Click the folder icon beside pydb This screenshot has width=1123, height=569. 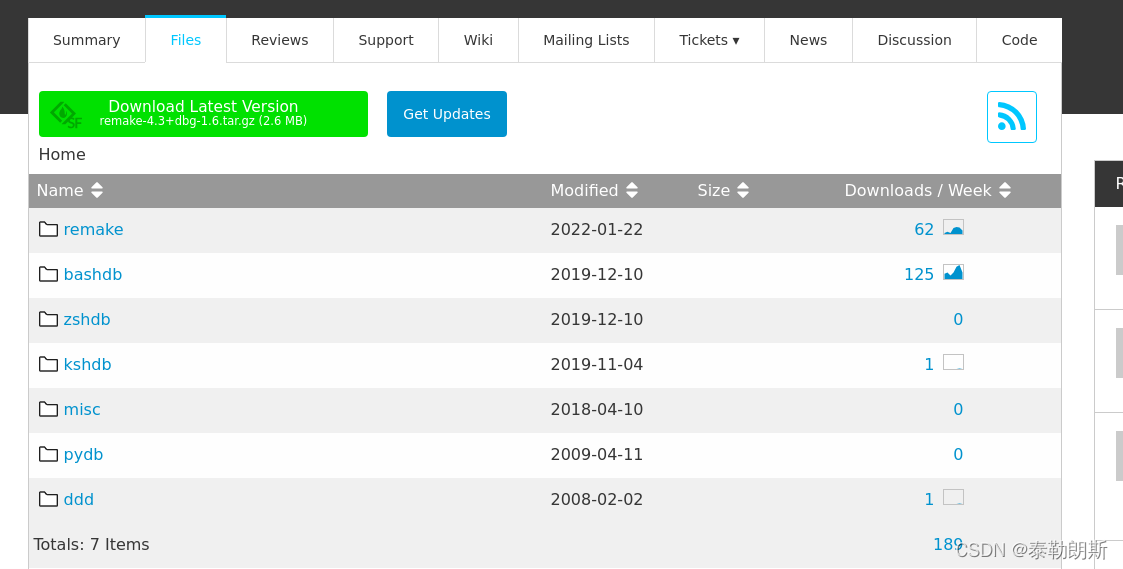[49, 454]
